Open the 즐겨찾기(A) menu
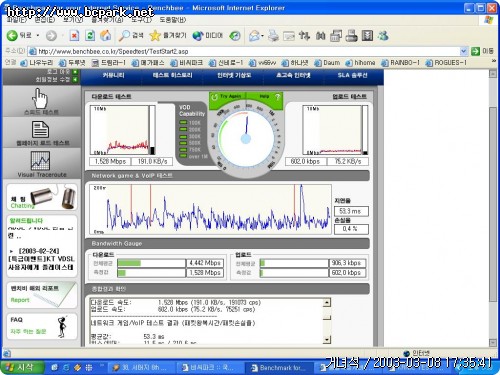This screenshot has width=500, height=375. pos(107,20)
